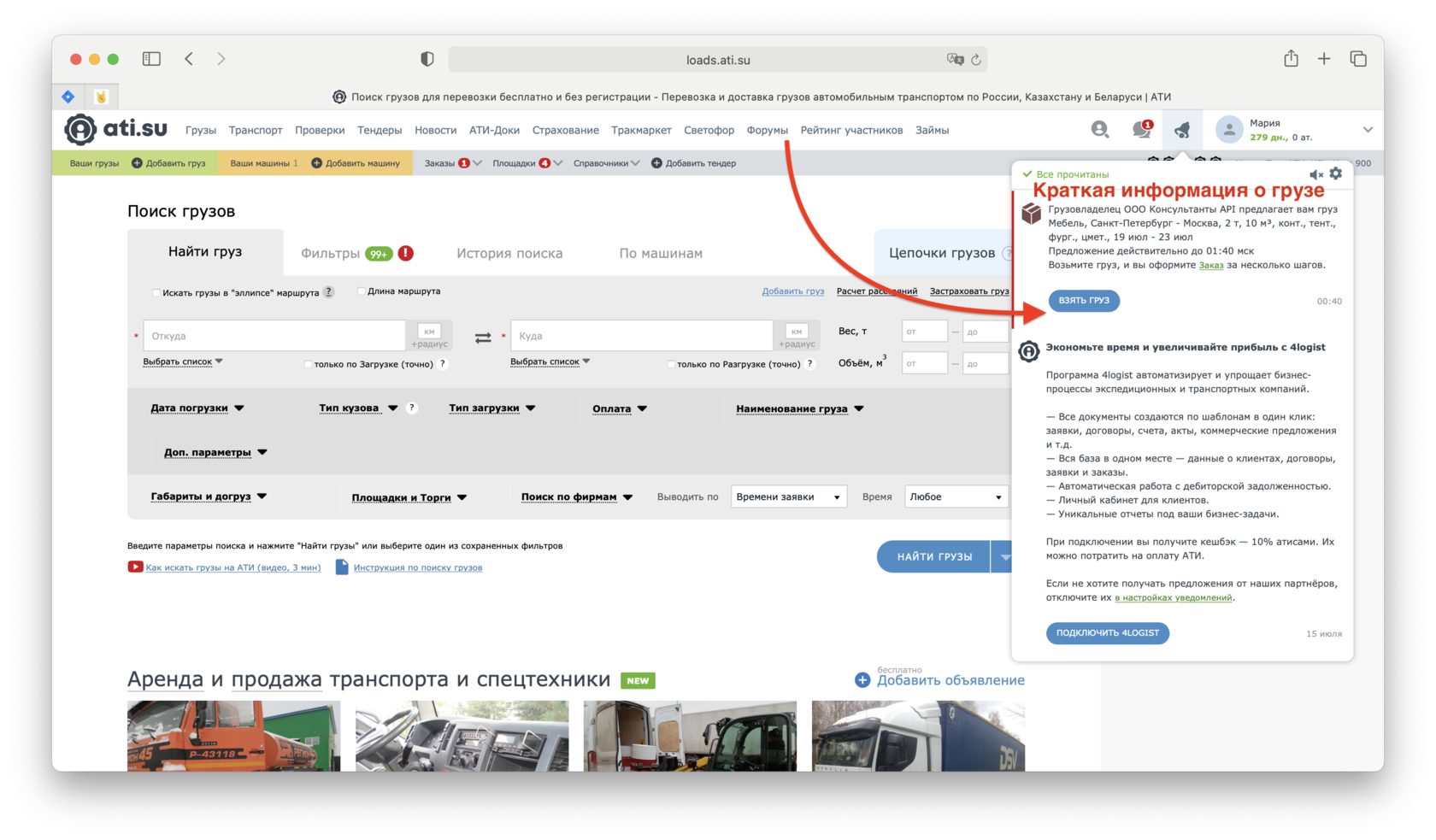Open the 'Тендеры' menu item
Image resolution: width=1436 pixels, height=840 pixels.
pos(380,131)
